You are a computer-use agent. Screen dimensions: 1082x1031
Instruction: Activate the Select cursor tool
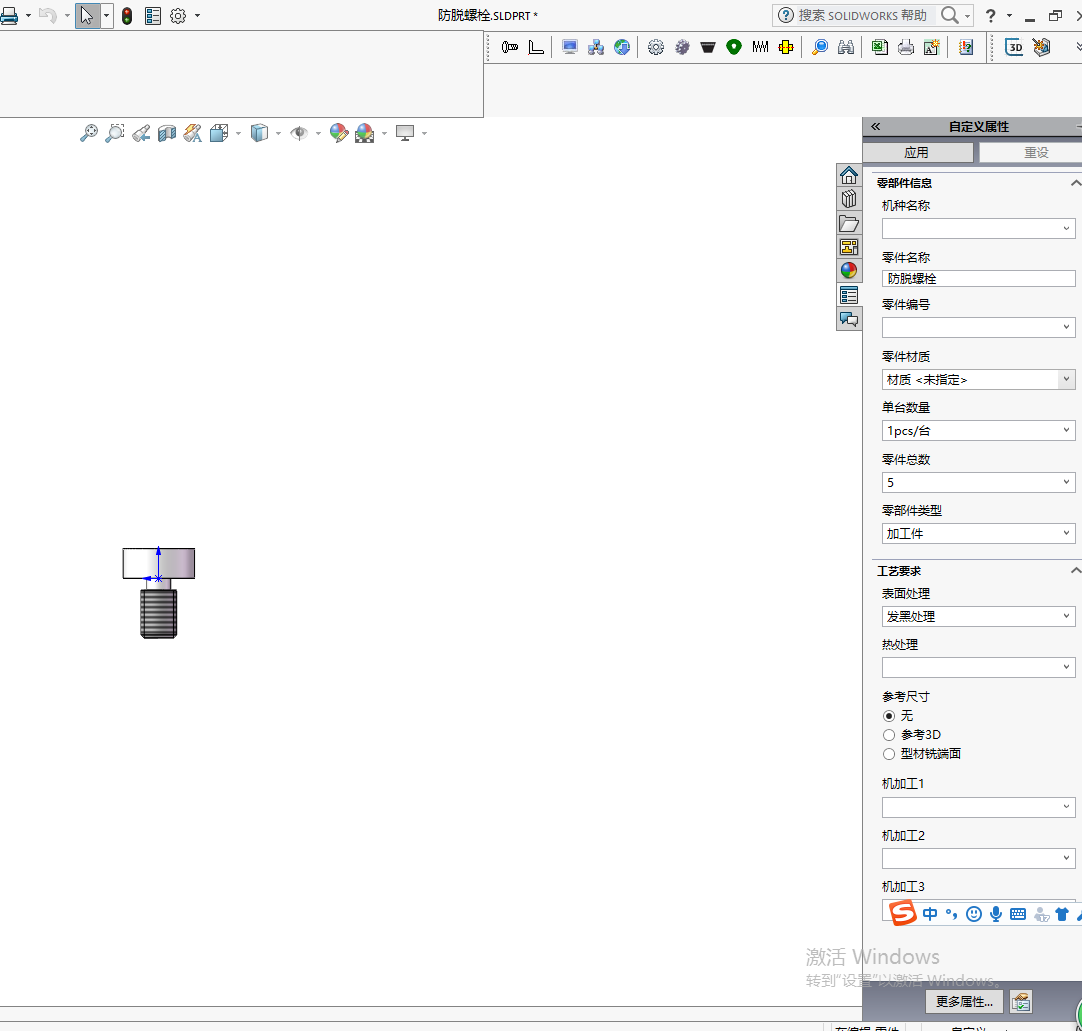point(87,15)
